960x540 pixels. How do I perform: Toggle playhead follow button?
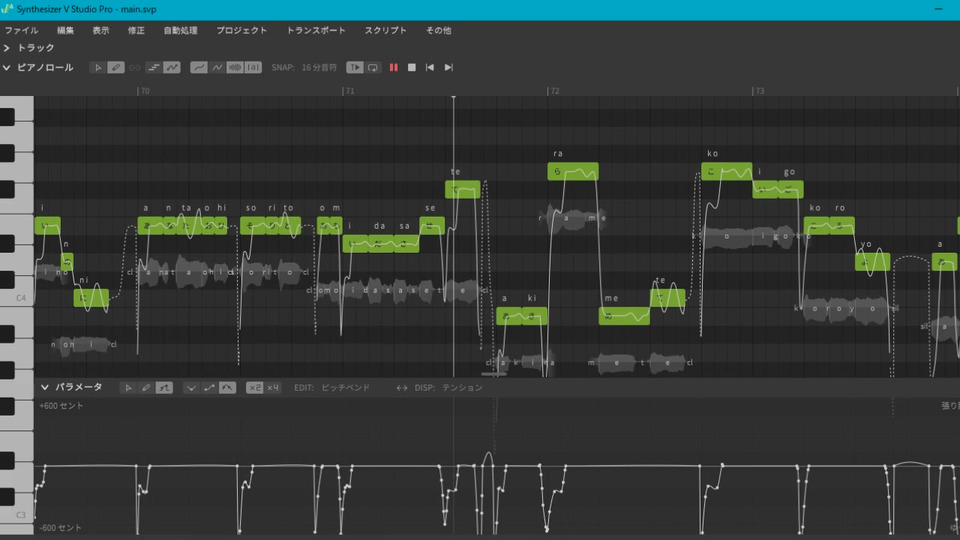click(354, 67)
